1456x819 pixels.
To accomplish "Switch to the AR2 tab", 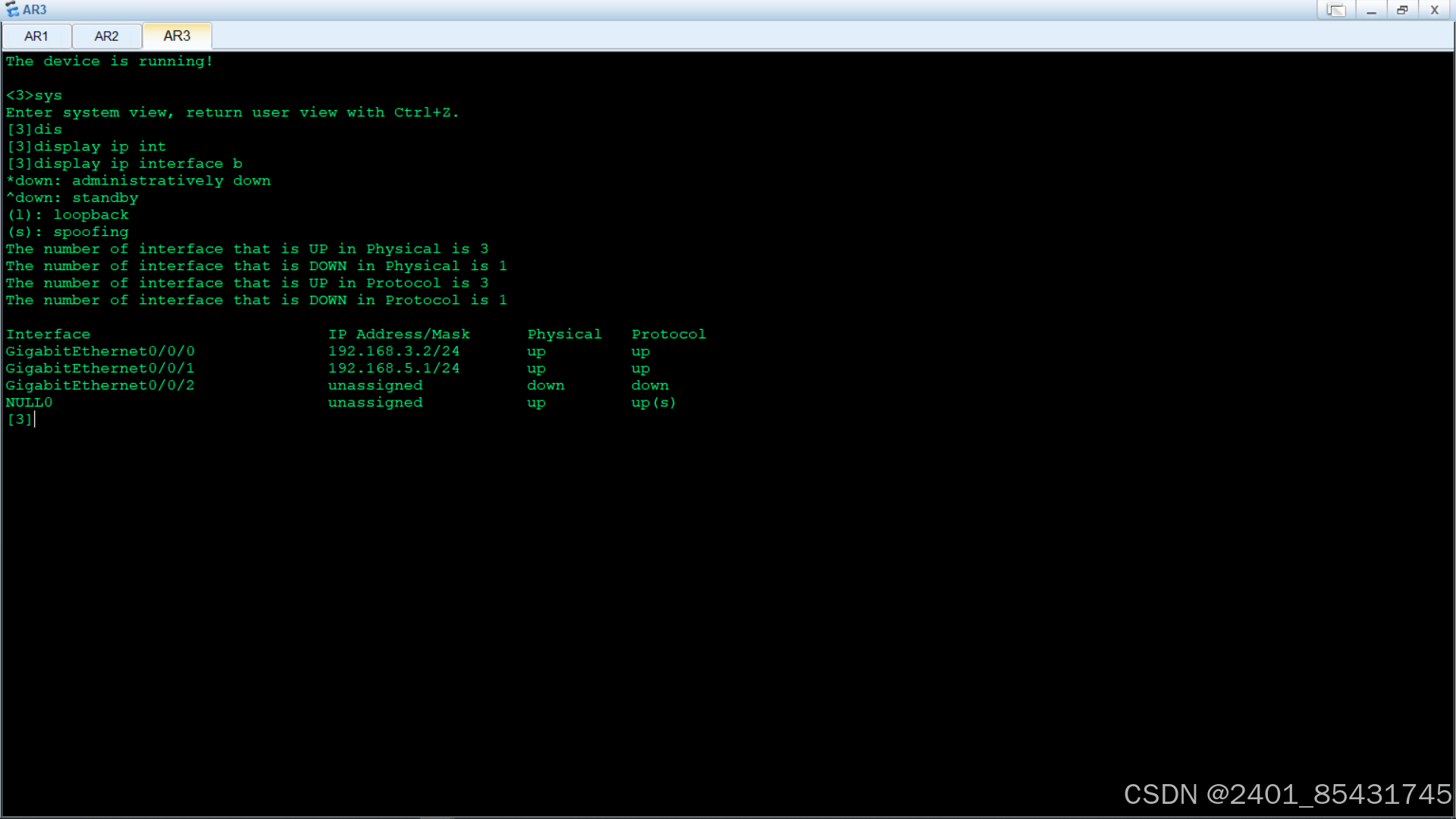I will (106, 36).
